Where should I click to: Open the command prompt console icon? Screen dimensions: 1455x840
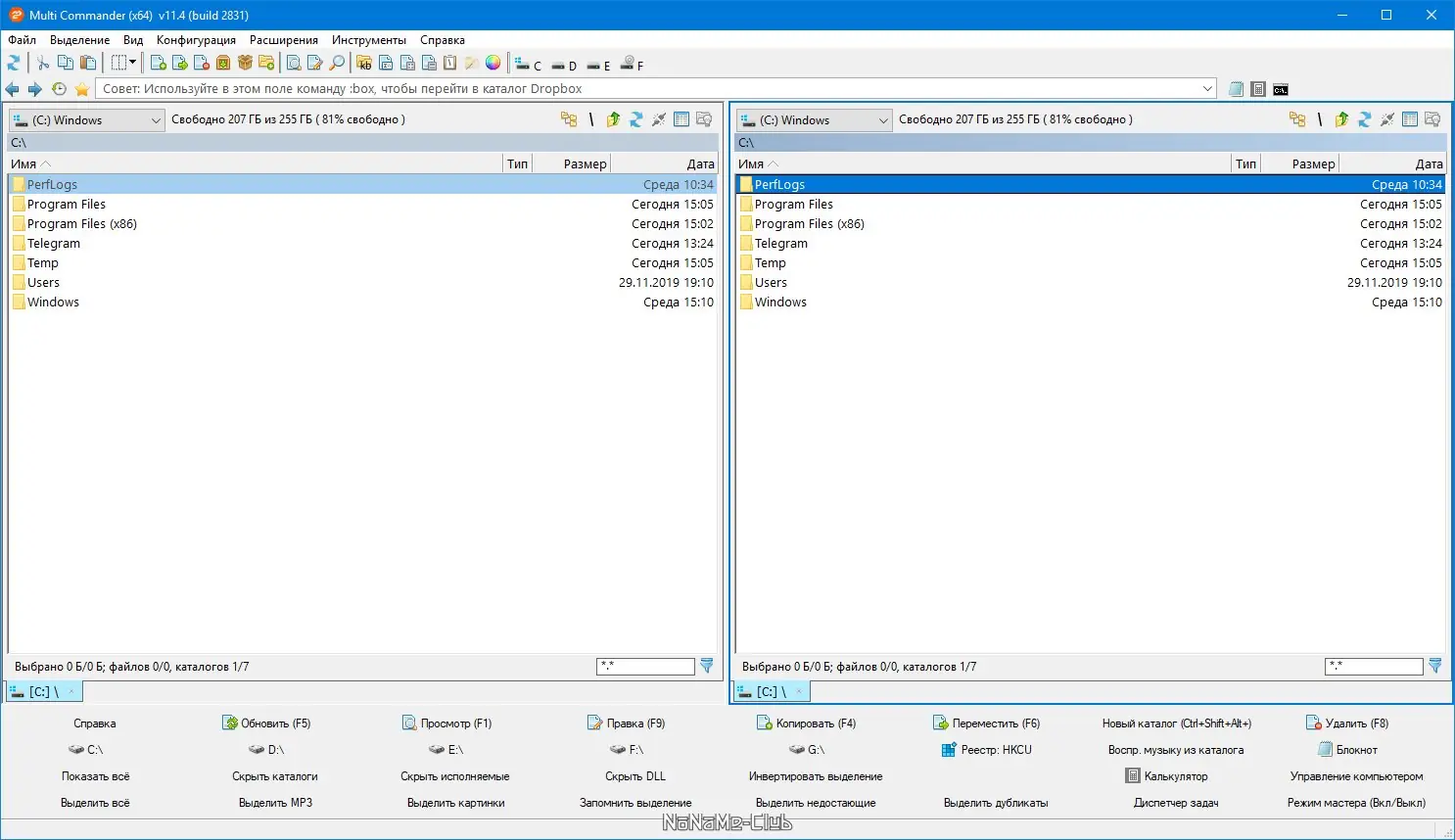(x=1281, y=89)
